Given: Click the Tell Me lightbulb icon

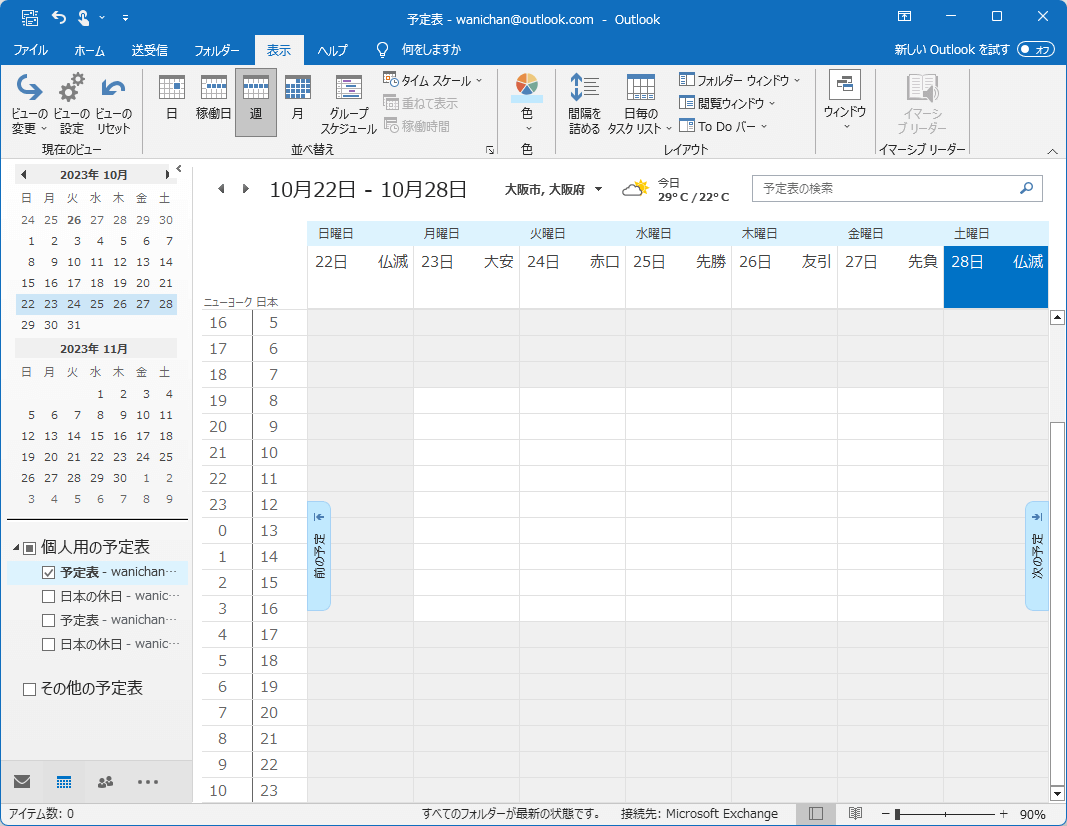Looking at the screenshot, I should pos(382,50).
